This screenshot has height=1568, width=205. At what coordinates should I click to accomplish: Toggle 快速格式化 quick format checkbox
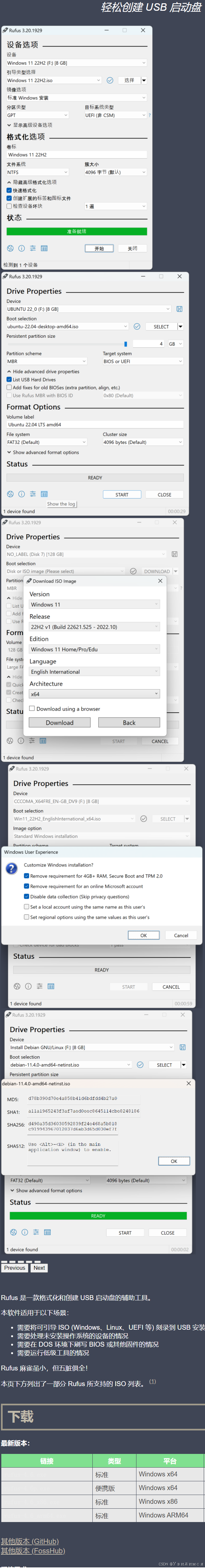[9, 190]
